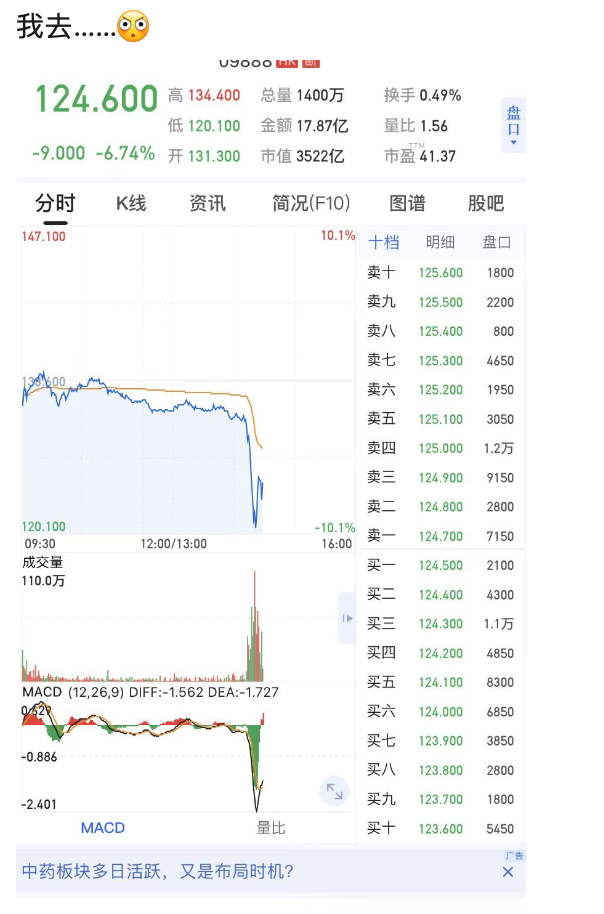Image resolution: width=604 pixels, height=914 pixels.
Task: Open the 中药板块多日活跃 ad link
Action: click(x=158, y=872)
